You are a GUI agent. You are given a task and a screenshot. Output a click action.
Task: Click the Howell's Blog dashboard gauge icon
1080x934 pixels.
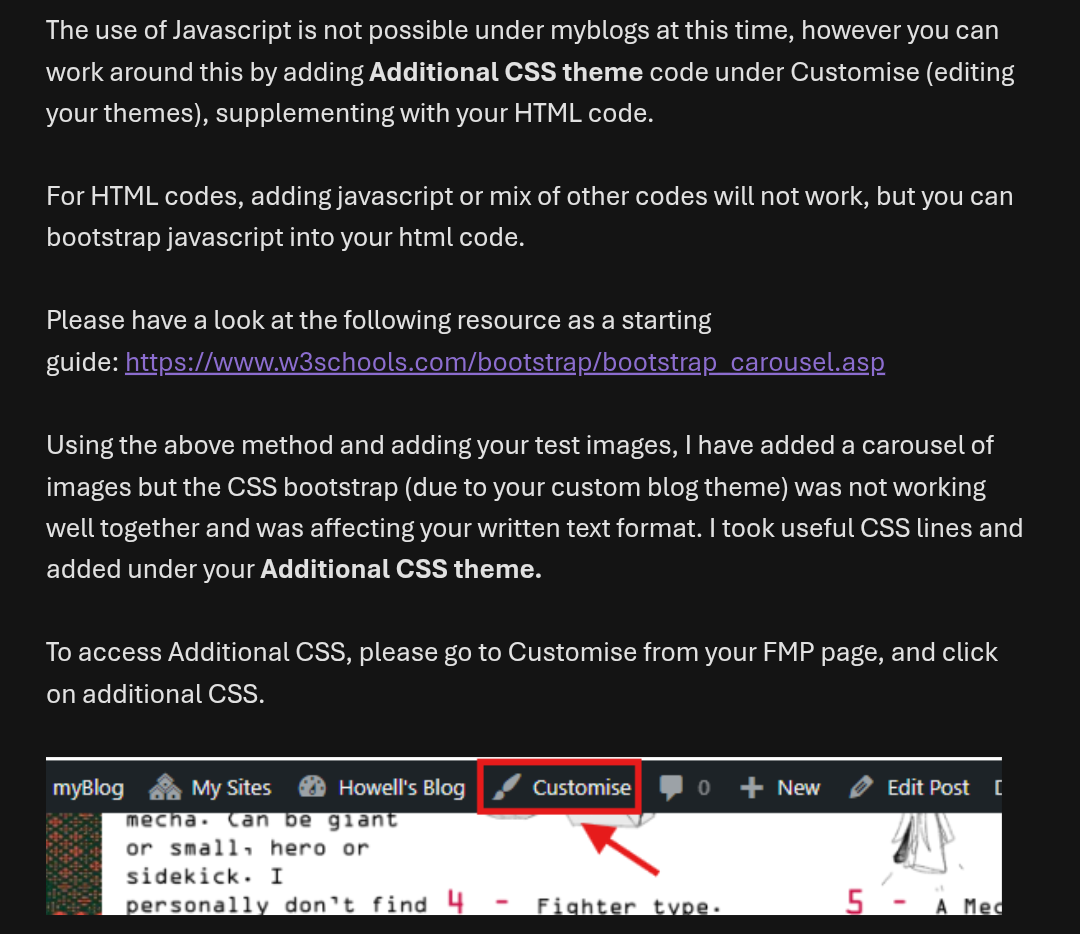click(313, 788)
